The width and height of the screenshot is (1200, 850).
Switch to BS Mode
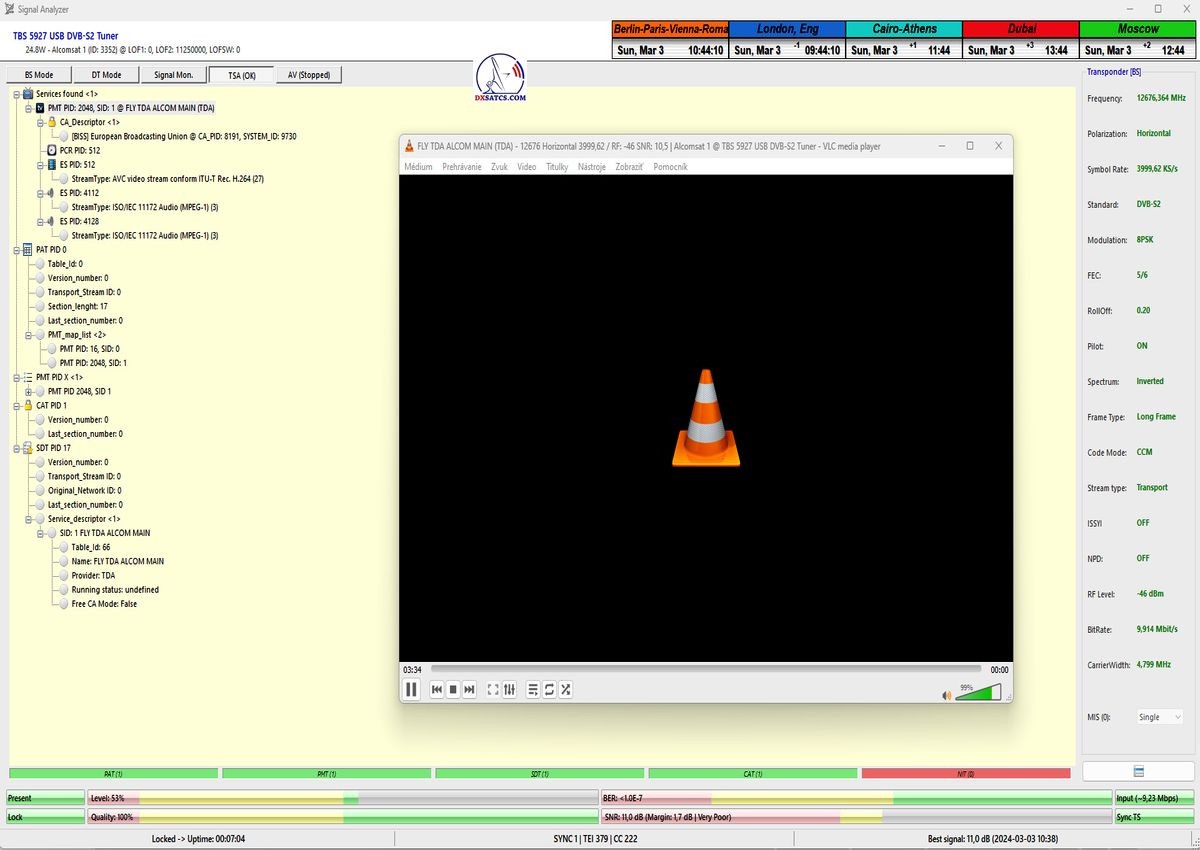[x=39, y=75]
